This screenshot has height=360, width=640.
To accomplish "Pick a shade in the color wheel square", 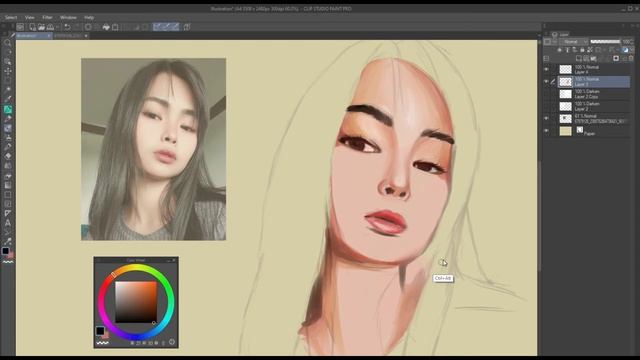I will click(x=136, y=302).
